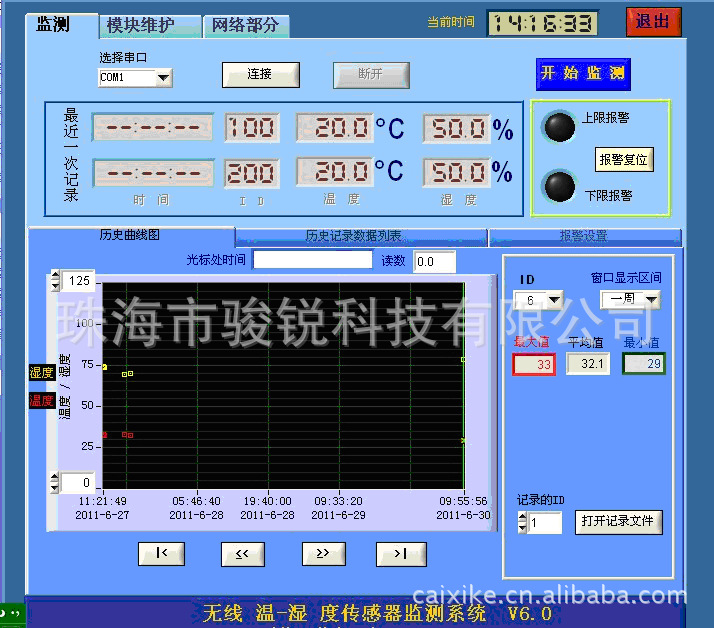Click the 记录的ID stepper arrows

pyautogui.click(x=522, y=522)
